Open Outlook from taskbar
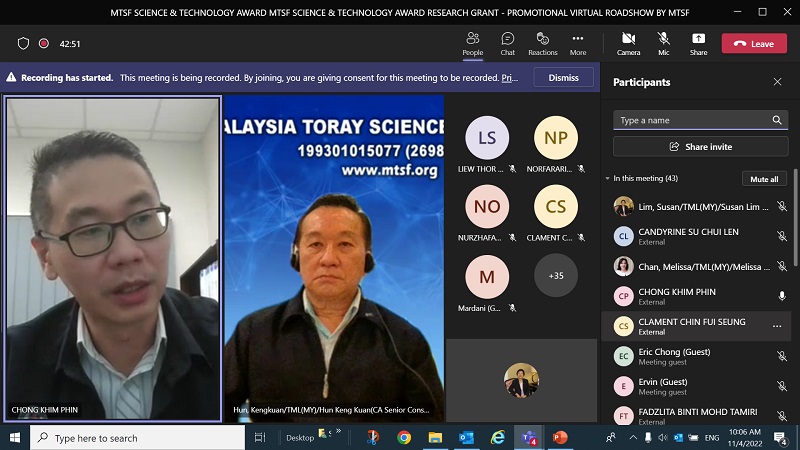 click(466, 437)
